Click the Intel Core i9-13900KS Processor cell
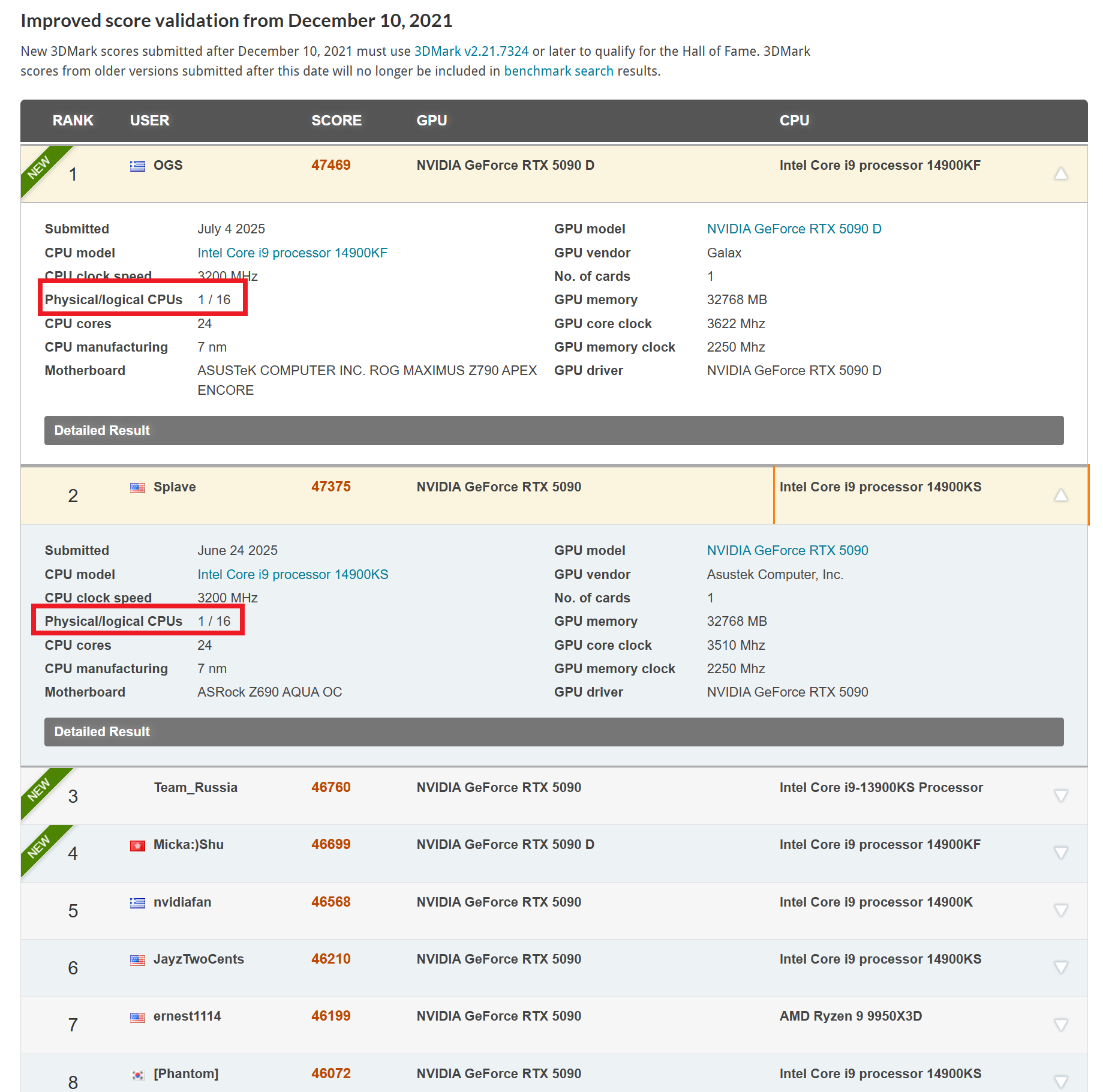This screenshot has width=1103, height=1092. pos(881,788)
